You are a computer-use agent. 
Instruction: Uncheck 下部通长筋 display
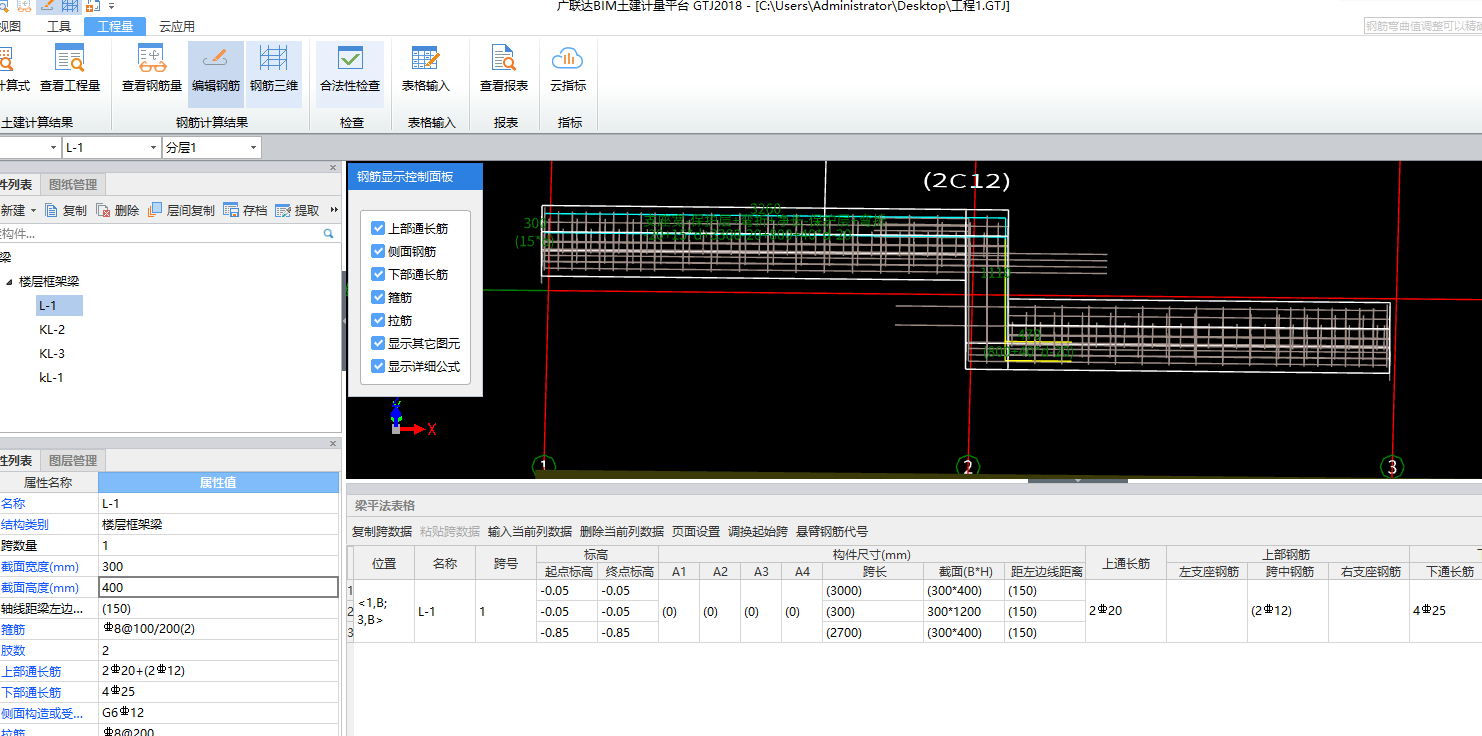coord(378,274)
